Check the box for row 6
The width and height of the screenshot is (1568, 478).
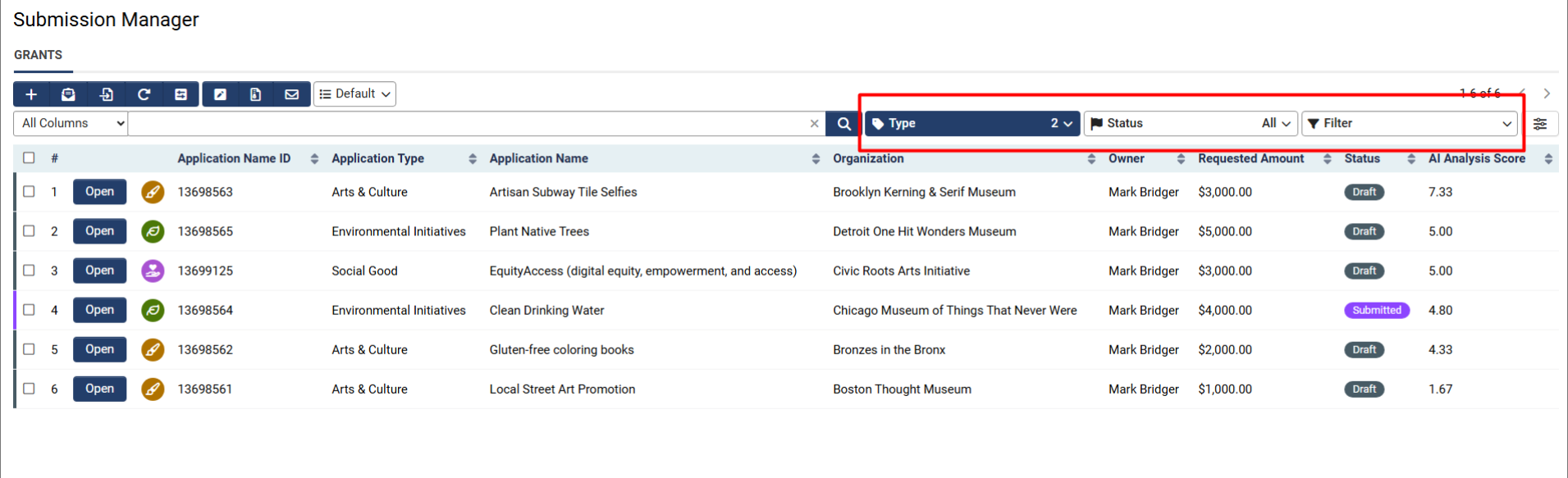coord(29,388)
